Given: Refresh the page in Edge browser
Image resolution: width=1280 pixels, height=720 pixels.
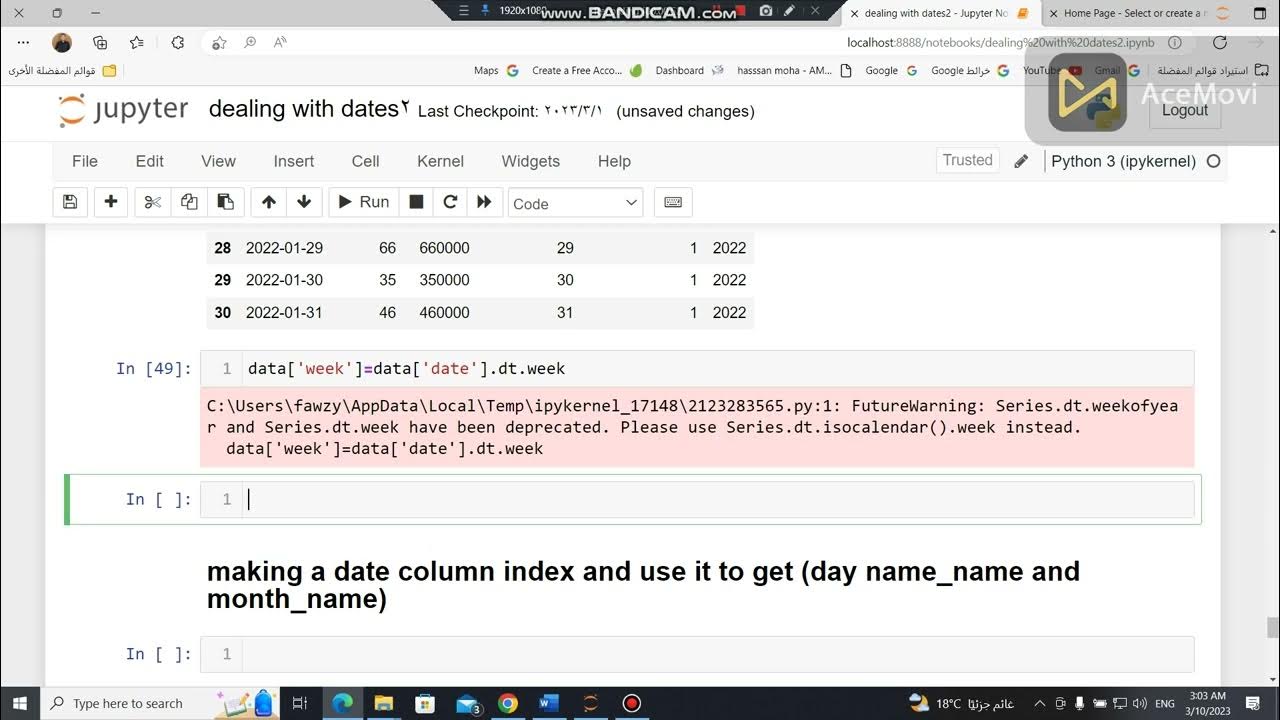Looking at the screenshot, I should 1219,43.
